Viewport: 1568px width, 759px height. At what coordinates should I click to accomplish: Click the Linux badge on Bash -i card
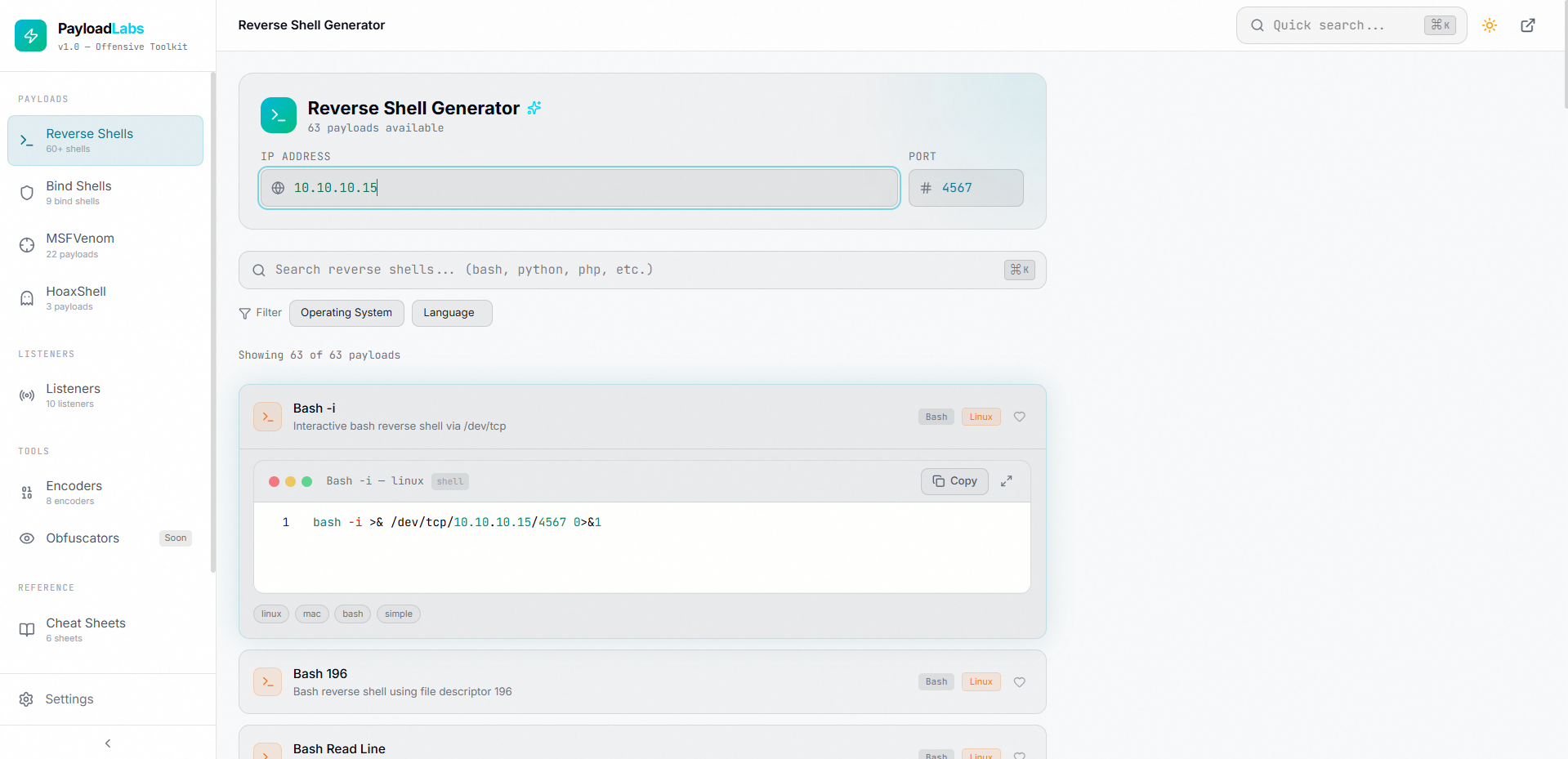point(981,417)
